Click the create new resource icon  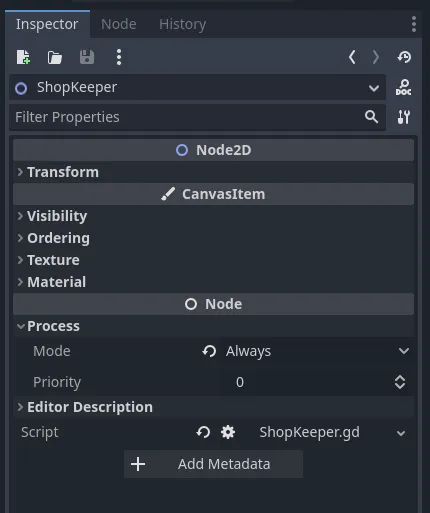[23, 57]
